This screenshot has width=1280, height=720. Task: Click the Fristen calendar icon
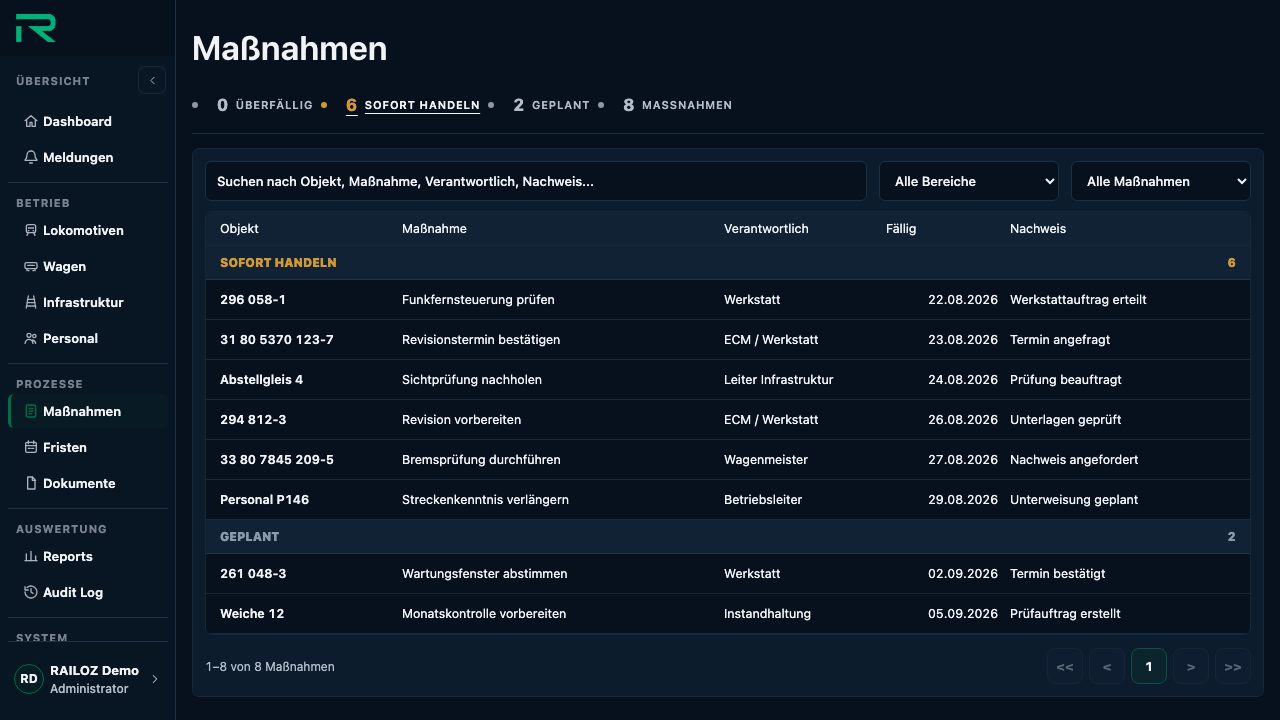pos(31,447)
